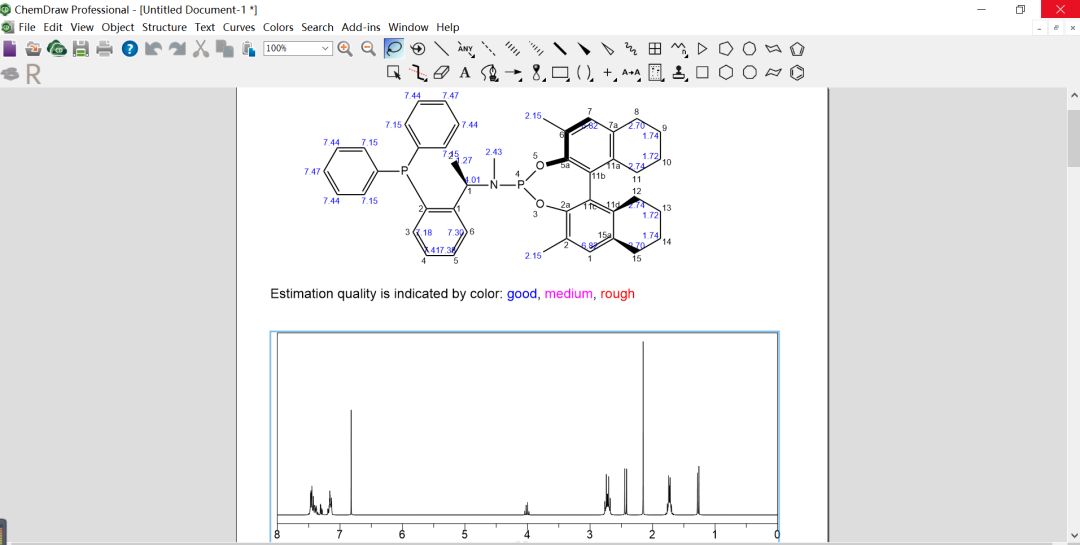This screenshot has width=1080, height=545.
Task: Select the Lasso tool
Action: (394, 49)
